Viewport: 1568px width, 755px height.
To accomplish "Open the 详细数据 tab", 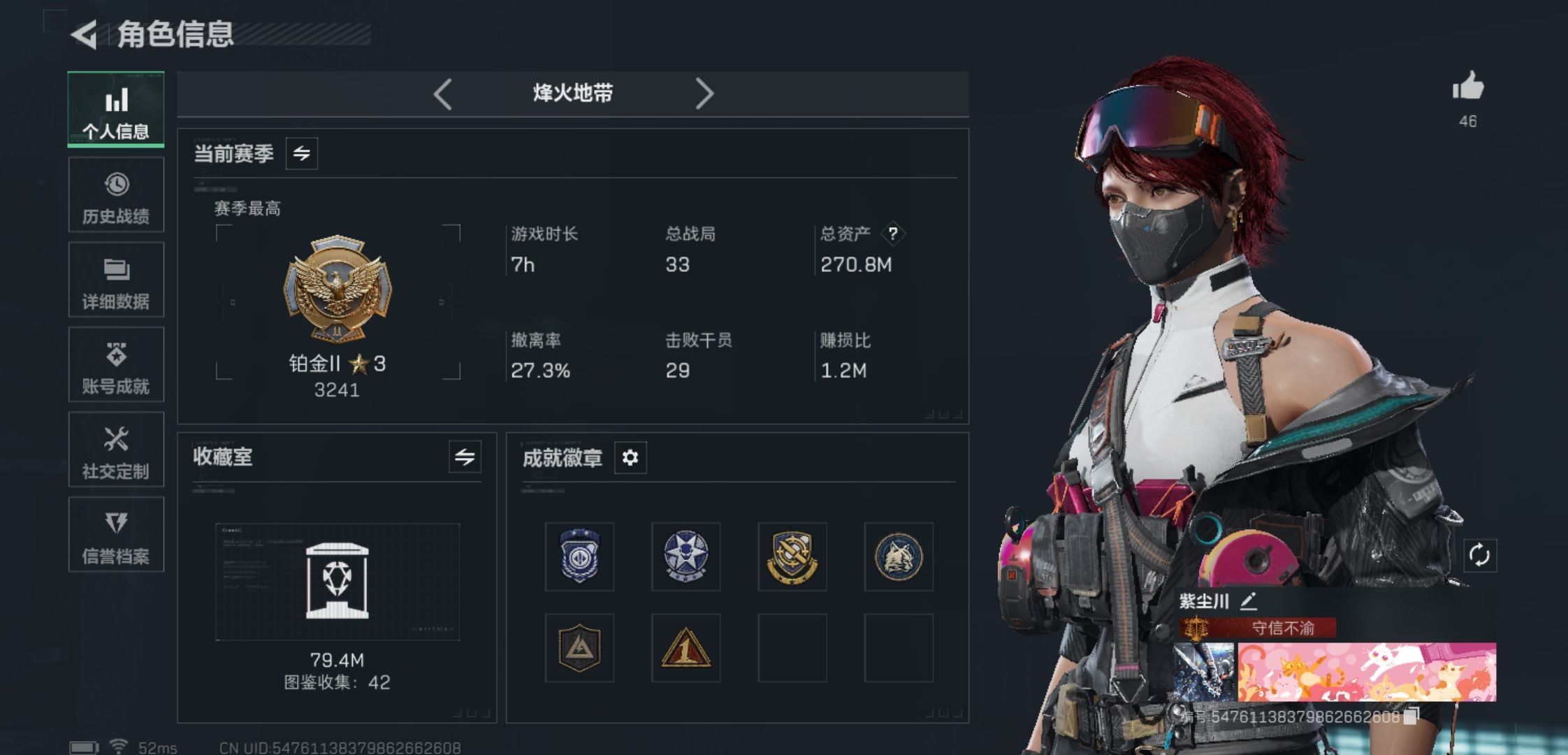I will click(116, 280).
